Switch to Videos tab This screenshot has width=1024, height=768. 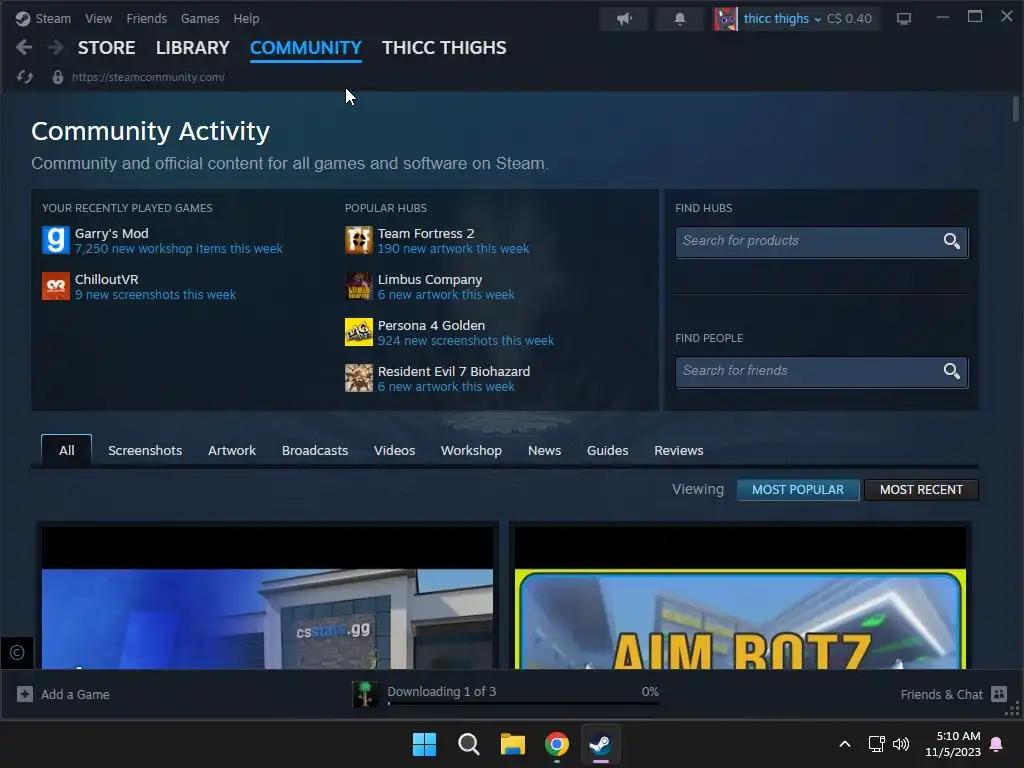(x=394, y=451)
